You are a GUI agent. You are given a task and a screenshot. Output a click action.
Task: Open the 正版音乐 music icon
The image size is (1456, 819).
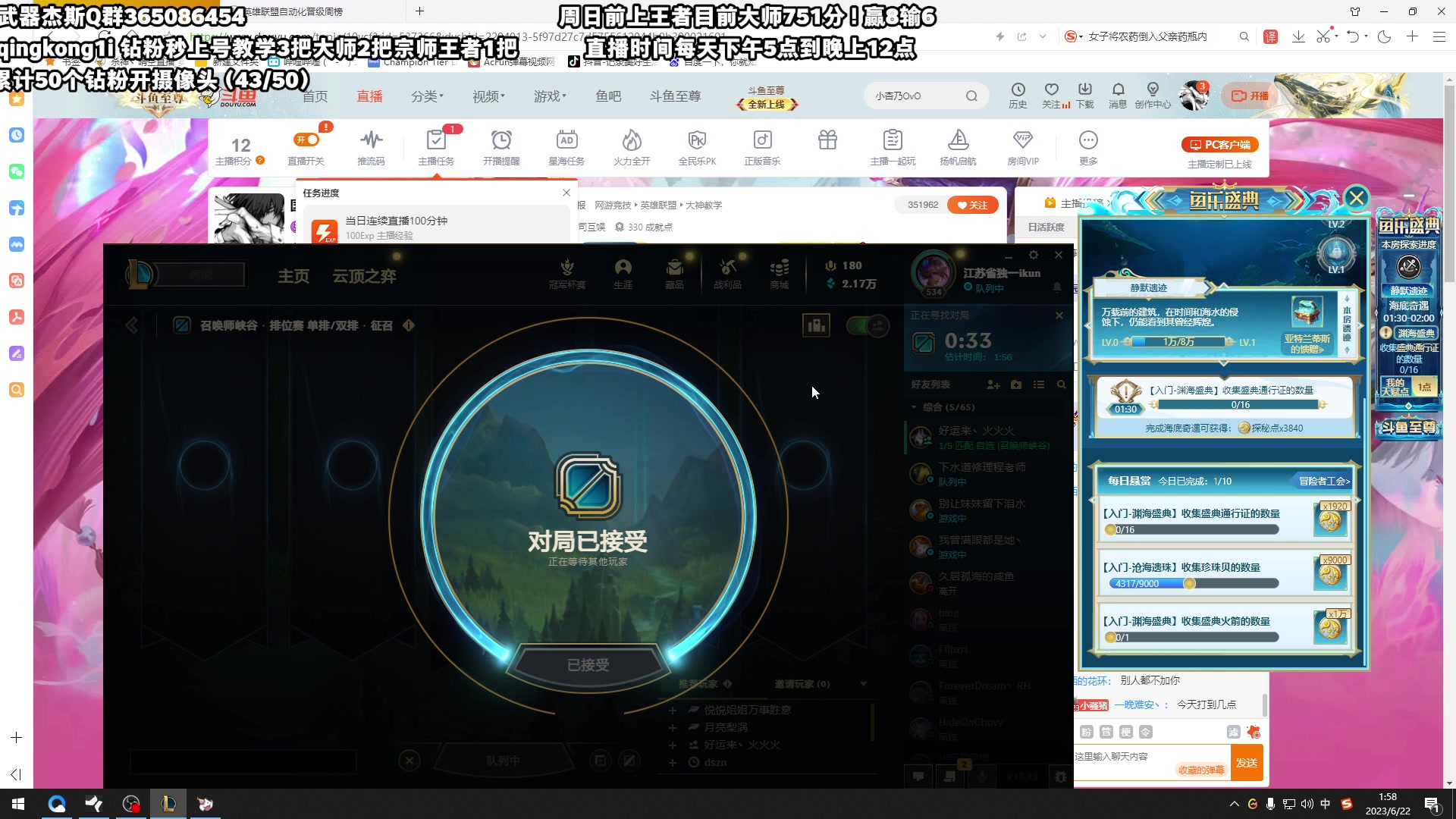(762, 146)
